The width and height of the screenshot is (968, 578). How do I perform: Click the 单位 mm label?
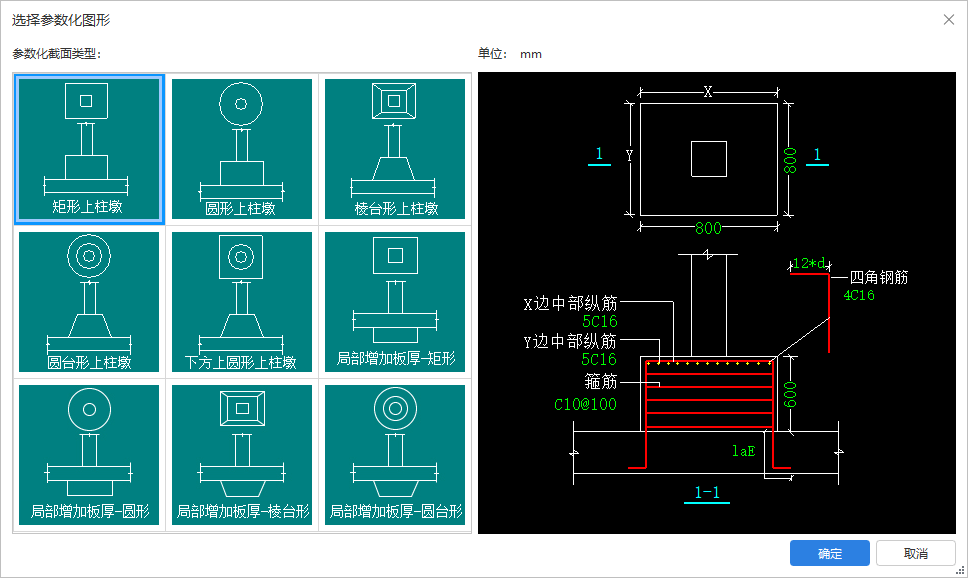510,54
